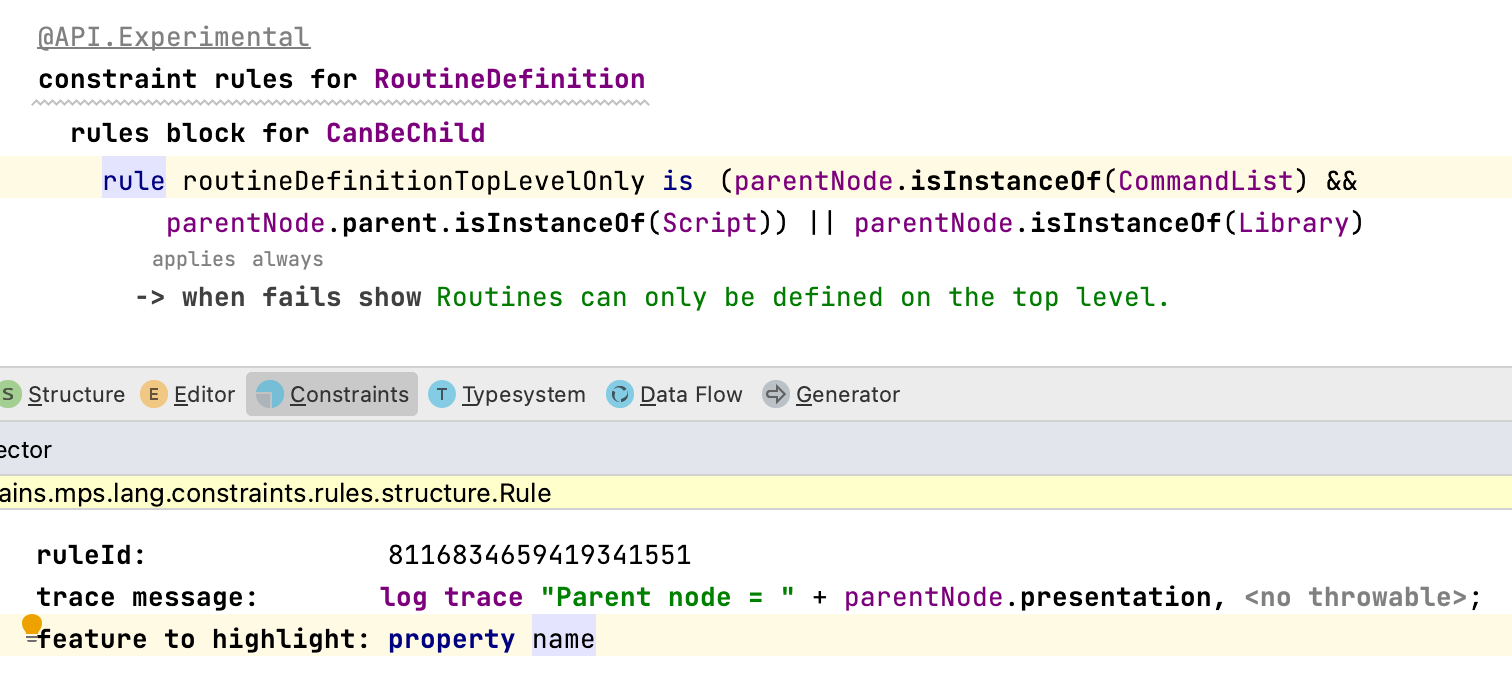This screenshot has height=692, width=1512.
Task: Click the Editor tab E icon
Action: (153, 394)
